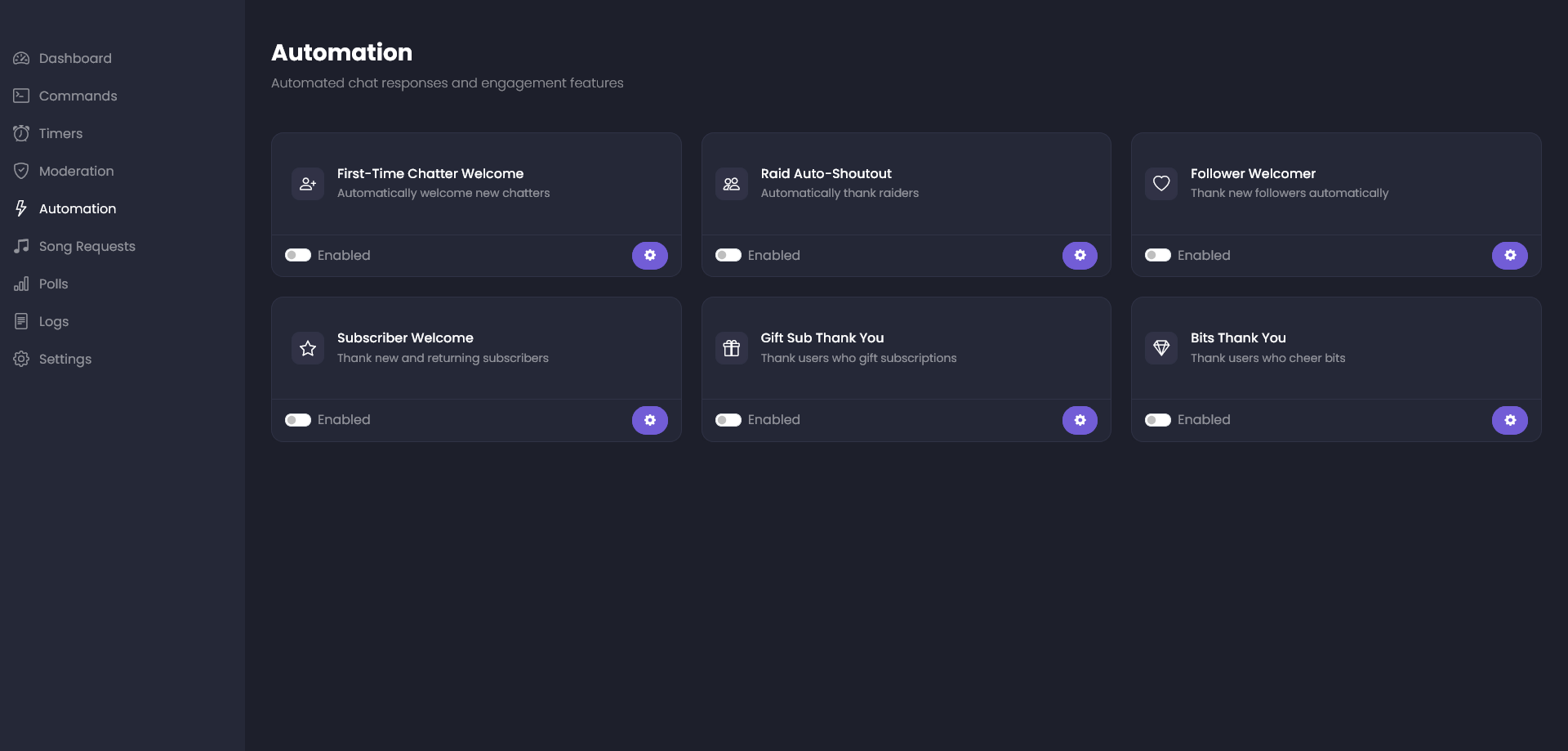Enable the Subscriber Welcome toggle
The height and width of the screenshot is (751, 1568).
tap(298, 420)
